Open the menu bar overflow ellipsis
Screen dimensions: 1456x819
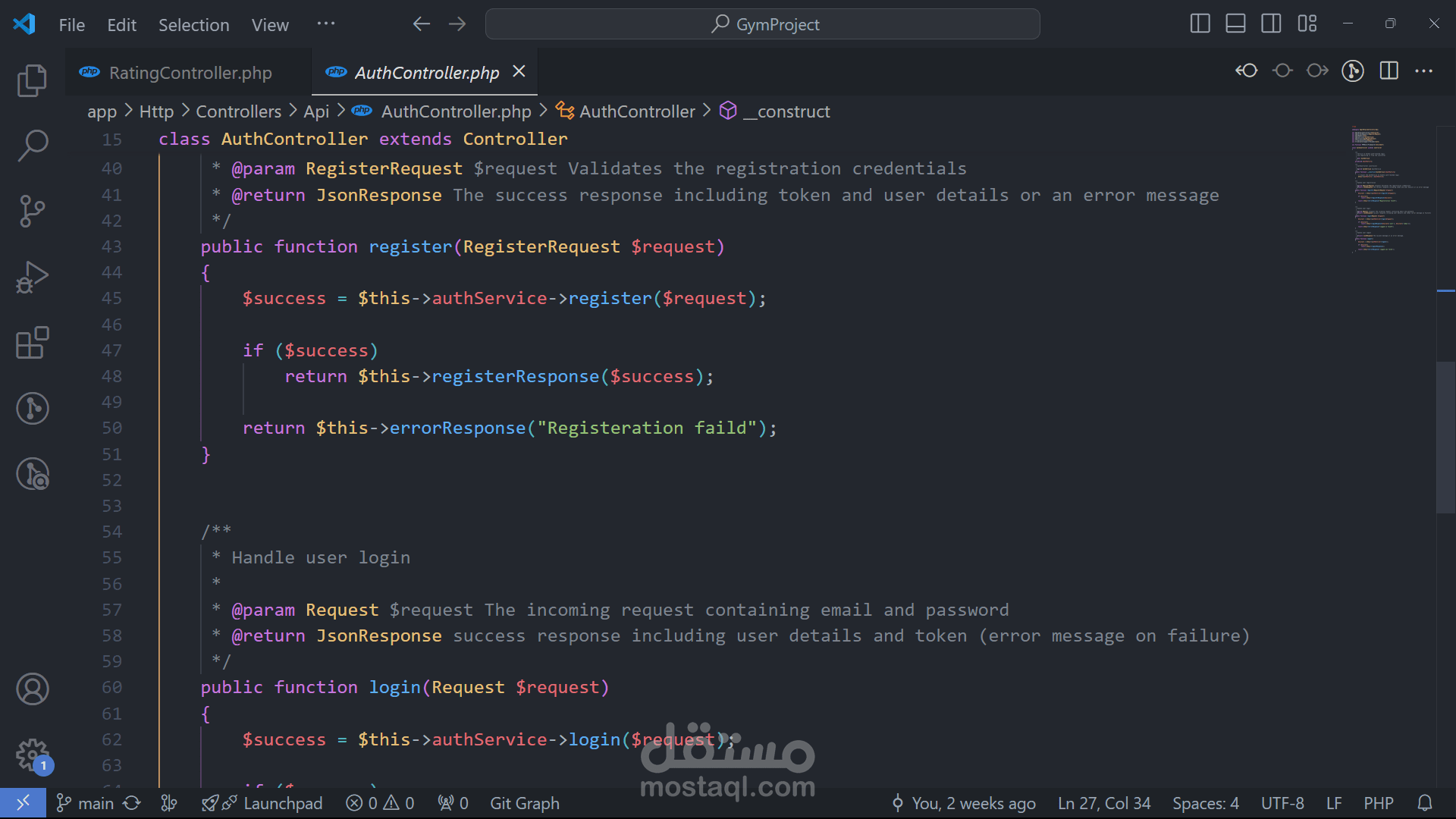326,24
